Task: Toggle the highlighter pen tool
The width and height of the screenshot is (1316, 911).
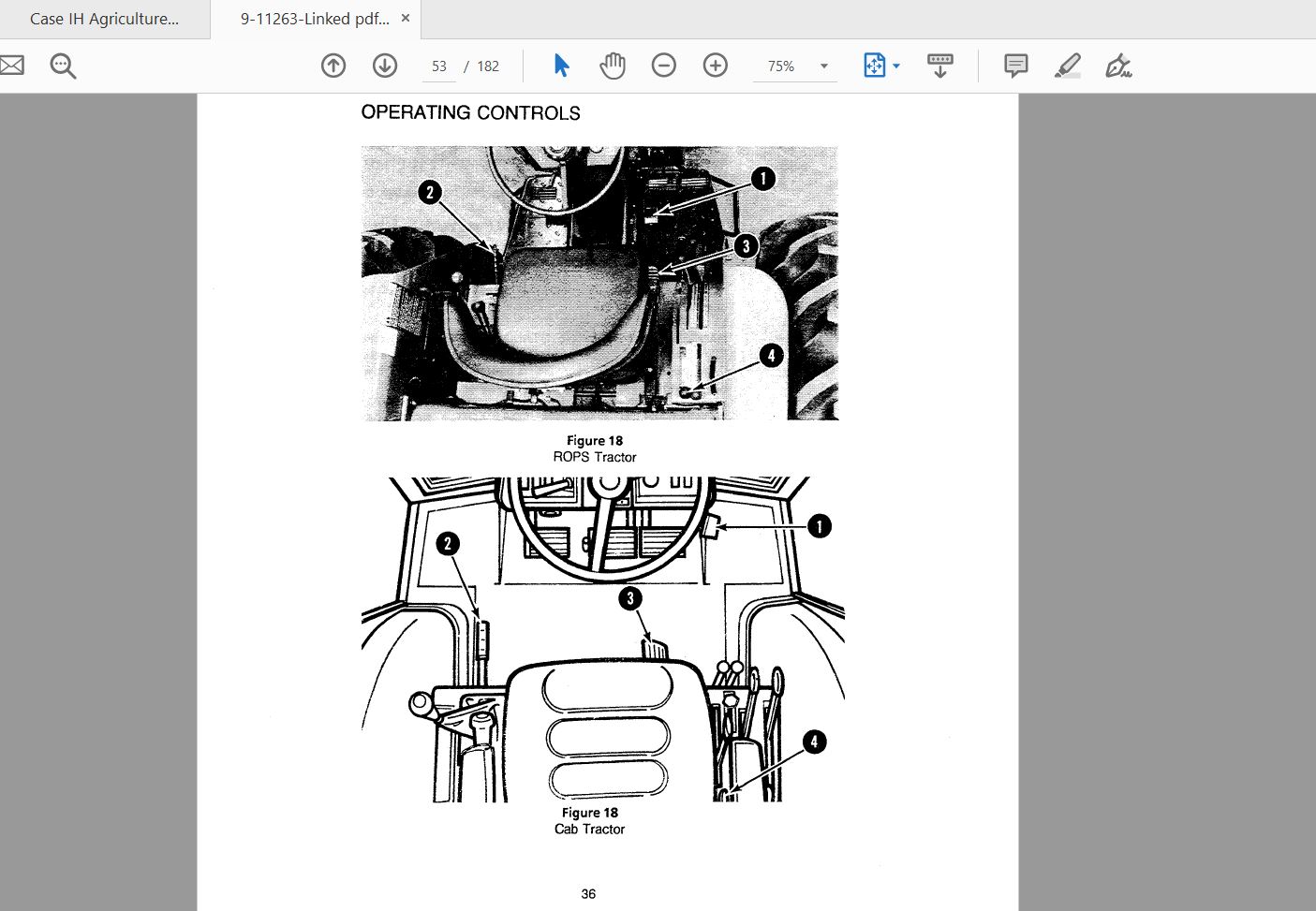Action: point(1067,66)
